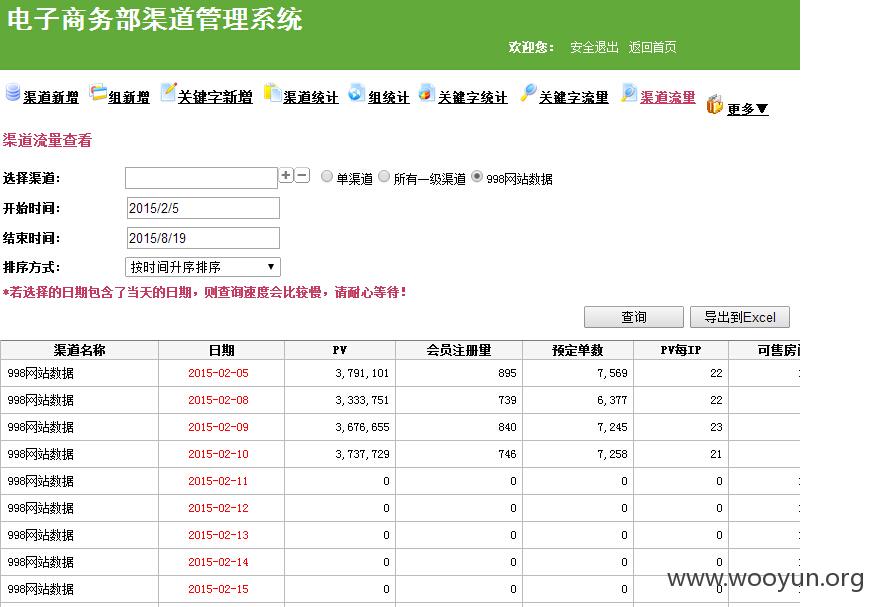This screenshot has height=607, width=873.
Task: Click the 结束时间 date field
Action: 203,238
